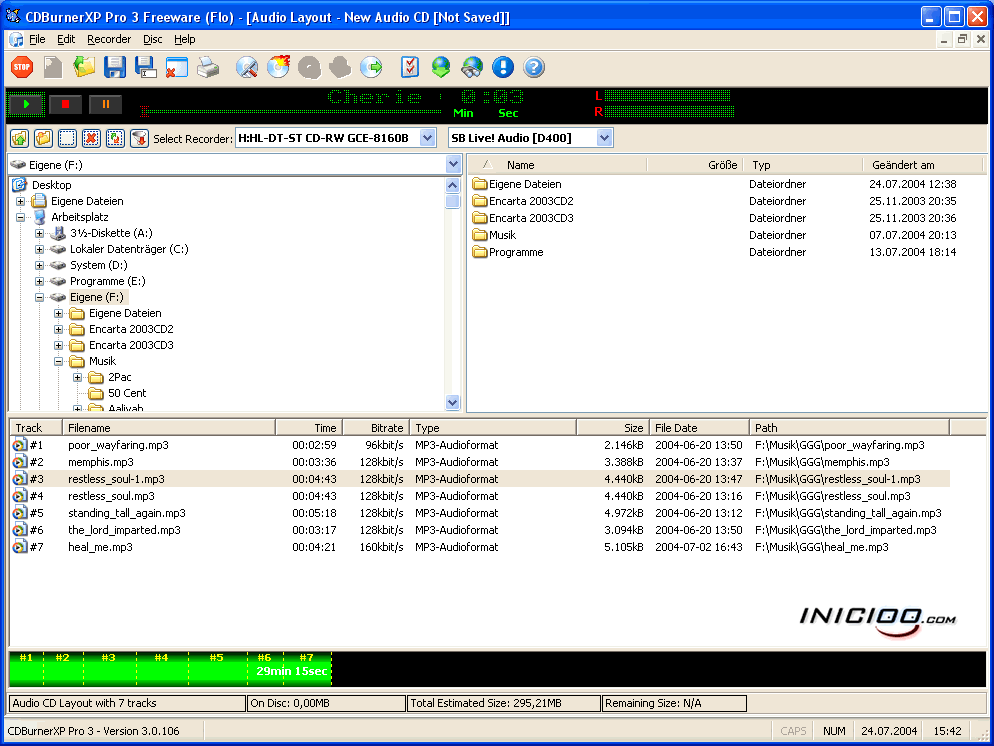This screenshot has height=746, width=994.
Task: Click the globe with binoculars icon
Action: (x=472, y=67)
